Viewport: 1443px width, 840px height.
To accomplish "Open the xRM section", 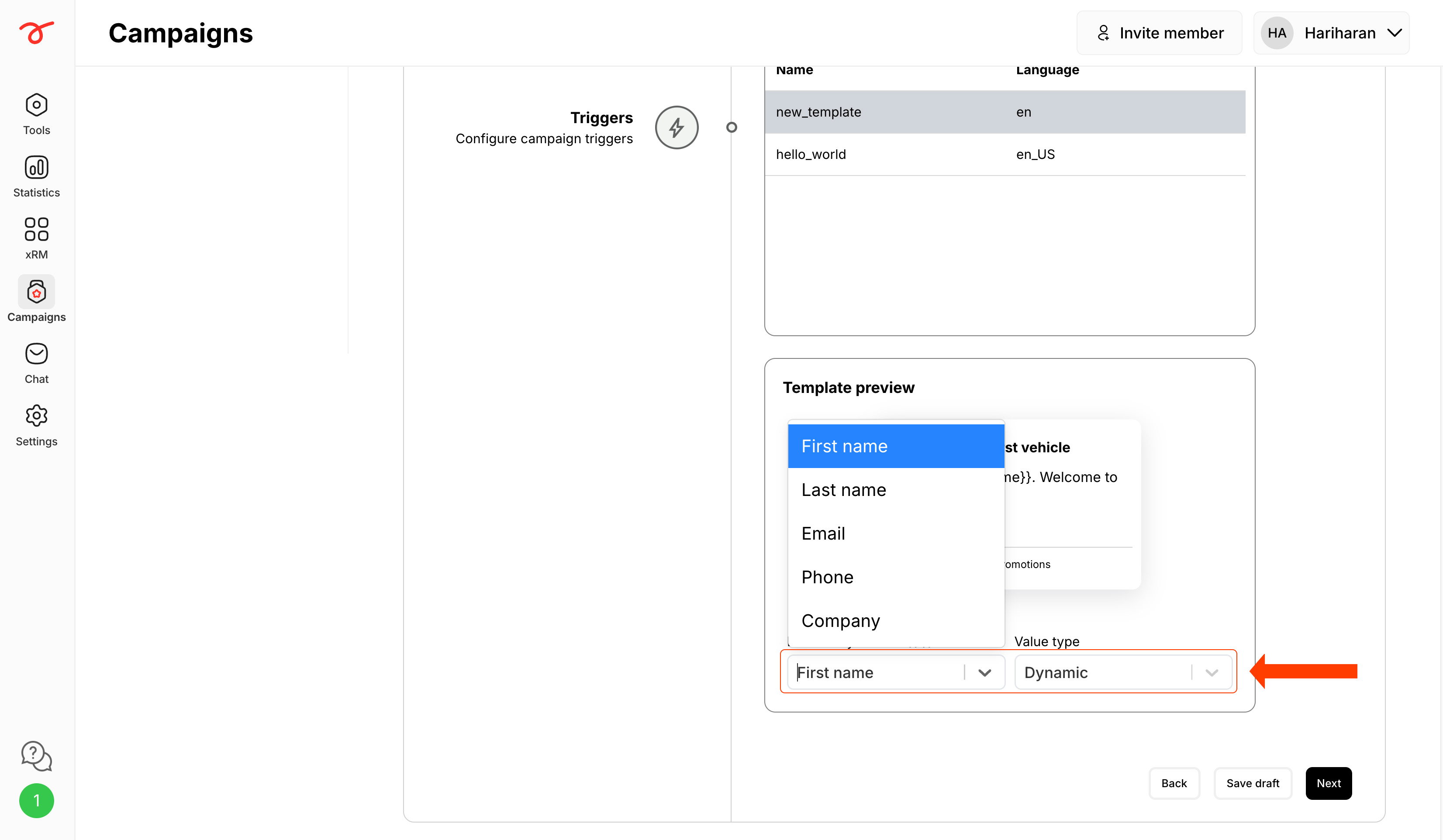I will pos(36,238).
